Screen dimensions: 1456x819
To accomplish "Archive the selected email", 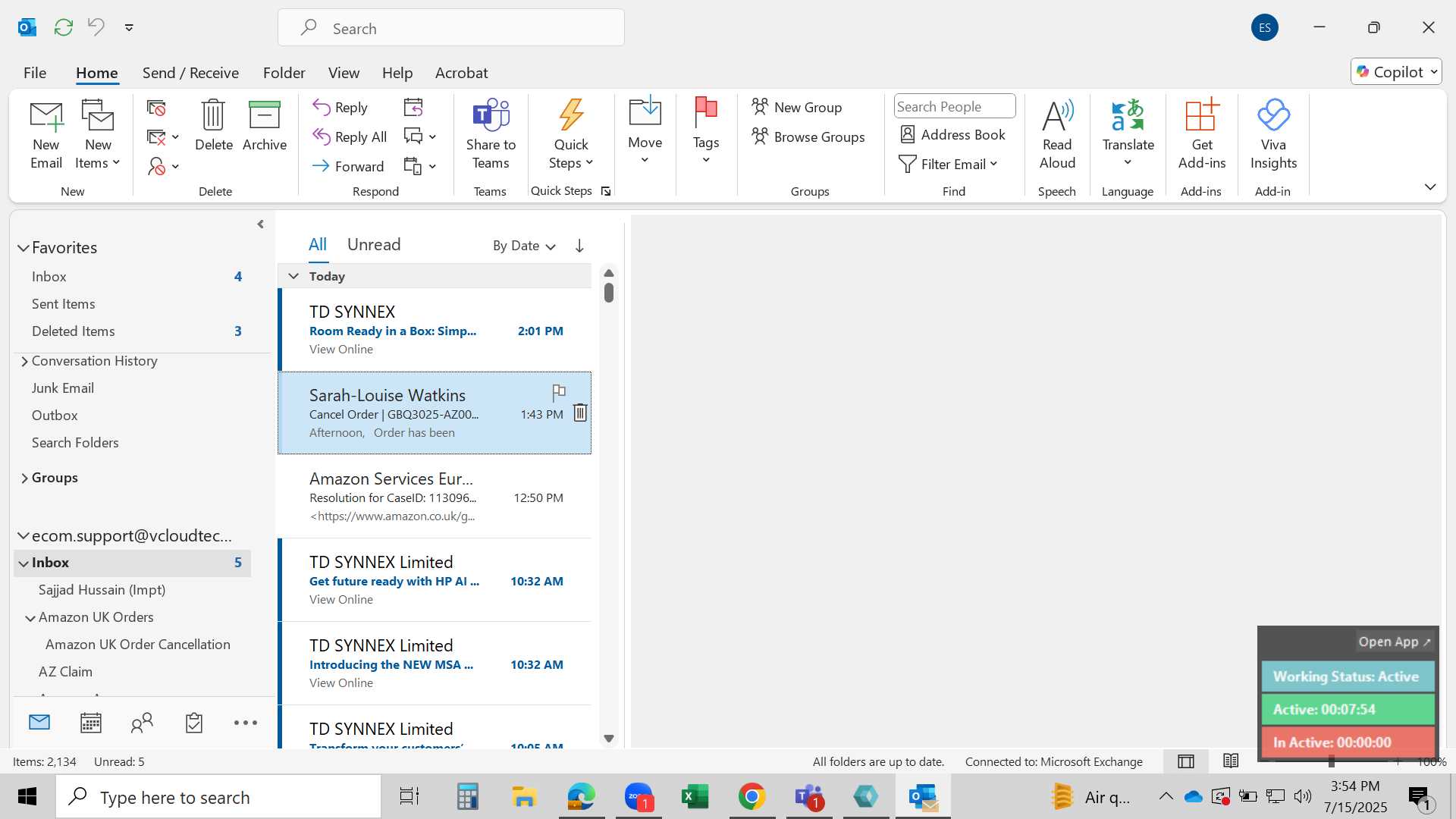I will coord(265,126).
